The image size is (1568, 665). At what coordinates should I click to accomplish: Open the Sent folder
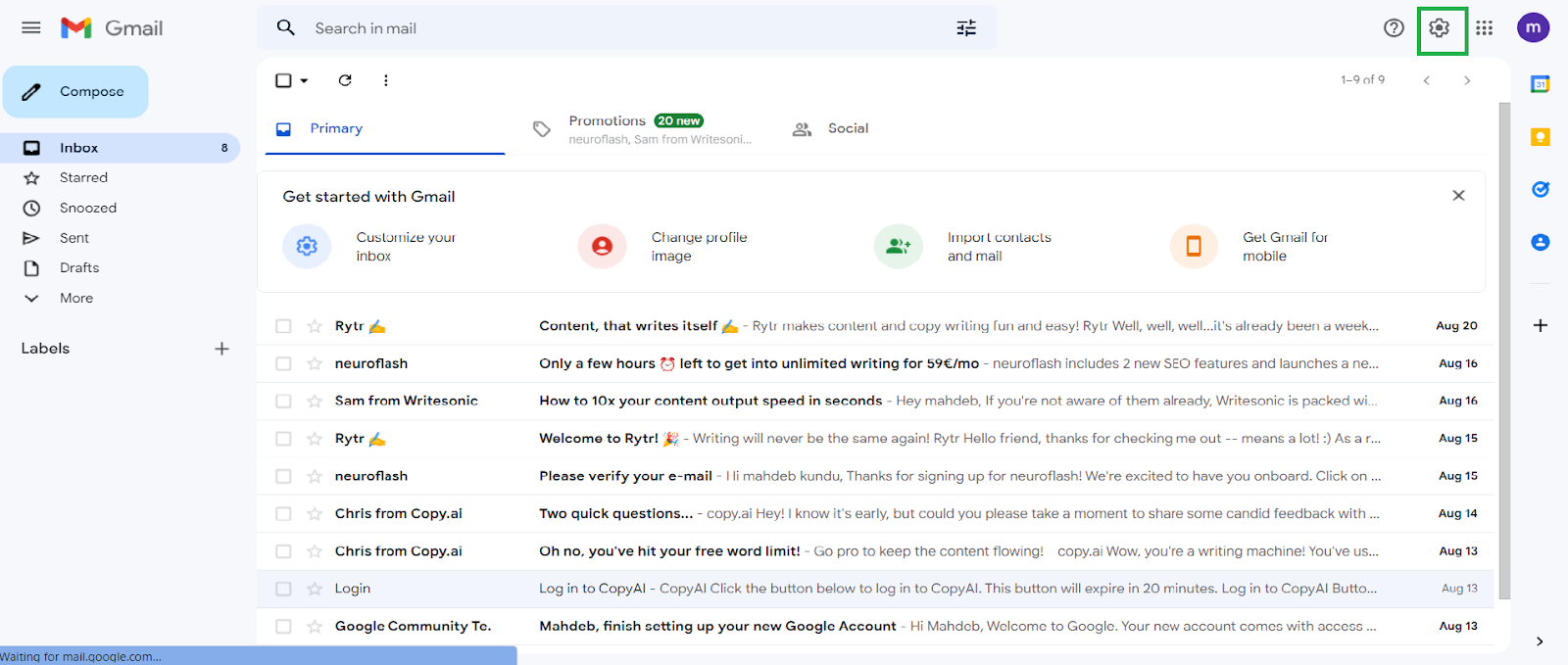121,238
